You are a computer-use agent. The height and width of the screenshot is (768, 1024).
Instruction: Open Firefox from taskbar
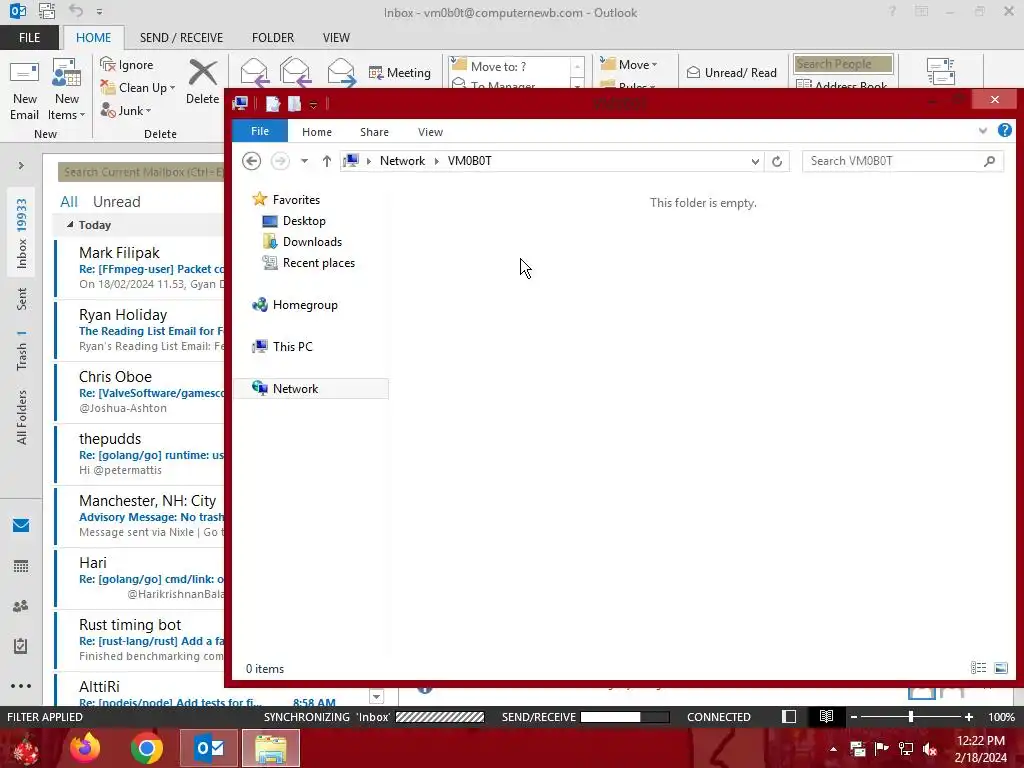(x=86, y=748)
